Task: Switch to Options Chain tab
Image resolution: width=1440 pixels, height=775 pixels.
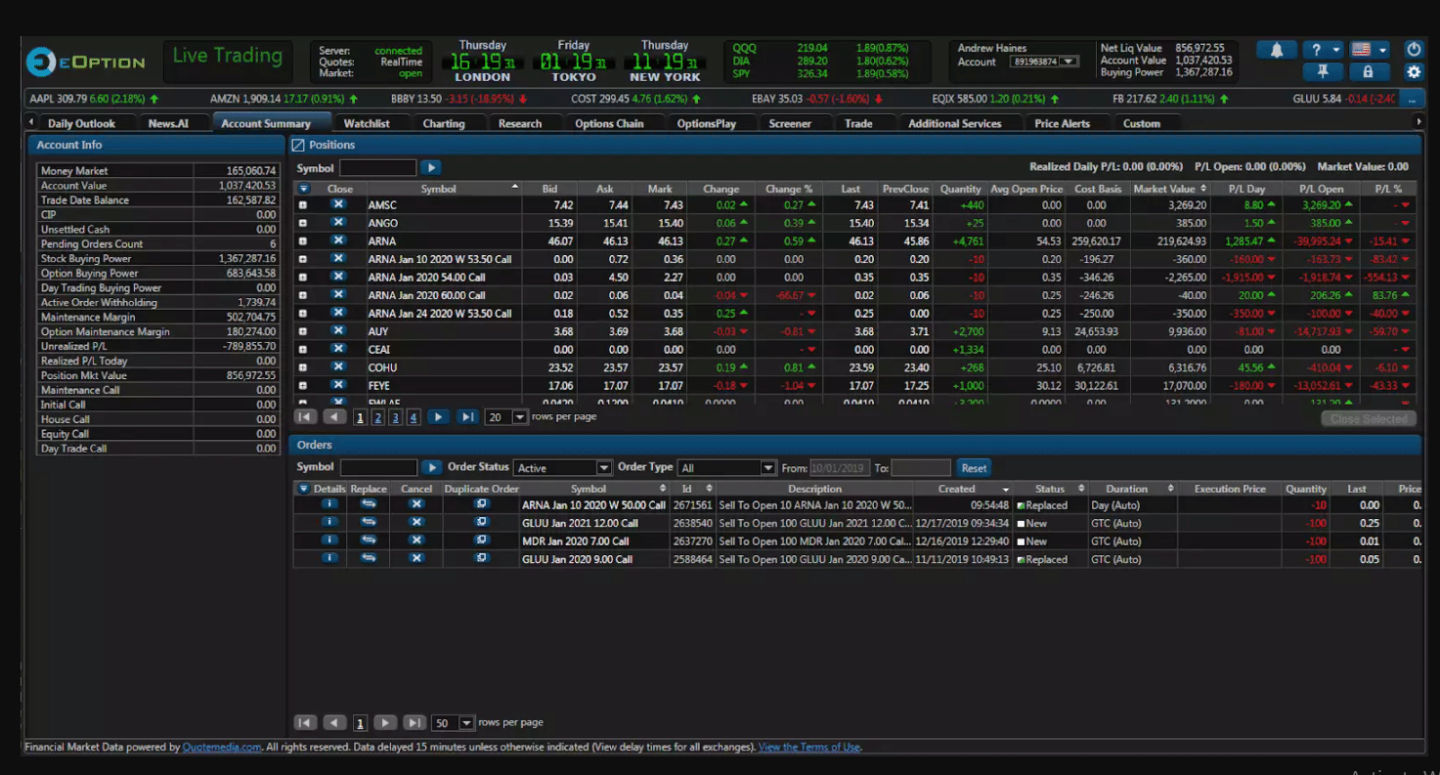Action: coord(609,123)
